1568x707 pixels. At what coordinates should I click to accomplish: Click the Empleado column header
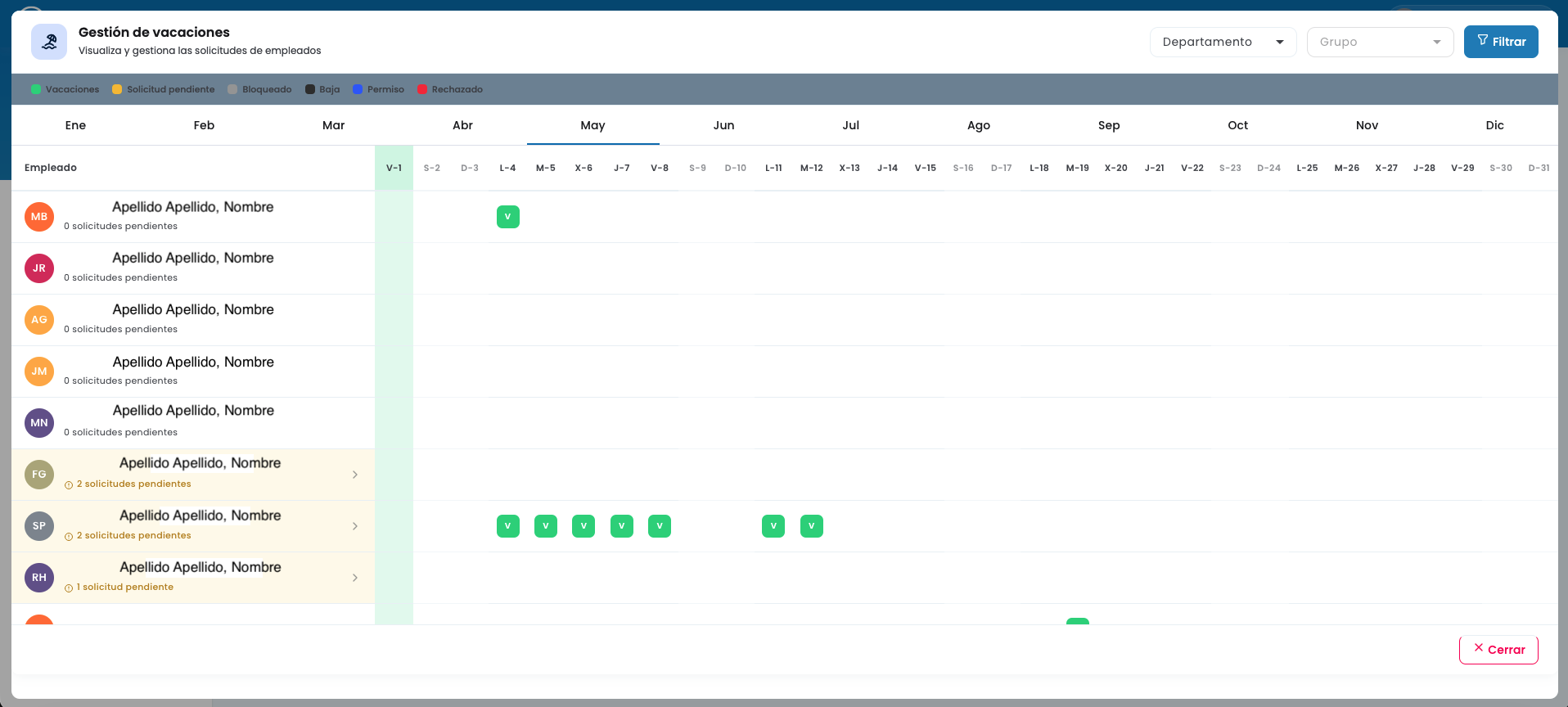pos(51,168)
